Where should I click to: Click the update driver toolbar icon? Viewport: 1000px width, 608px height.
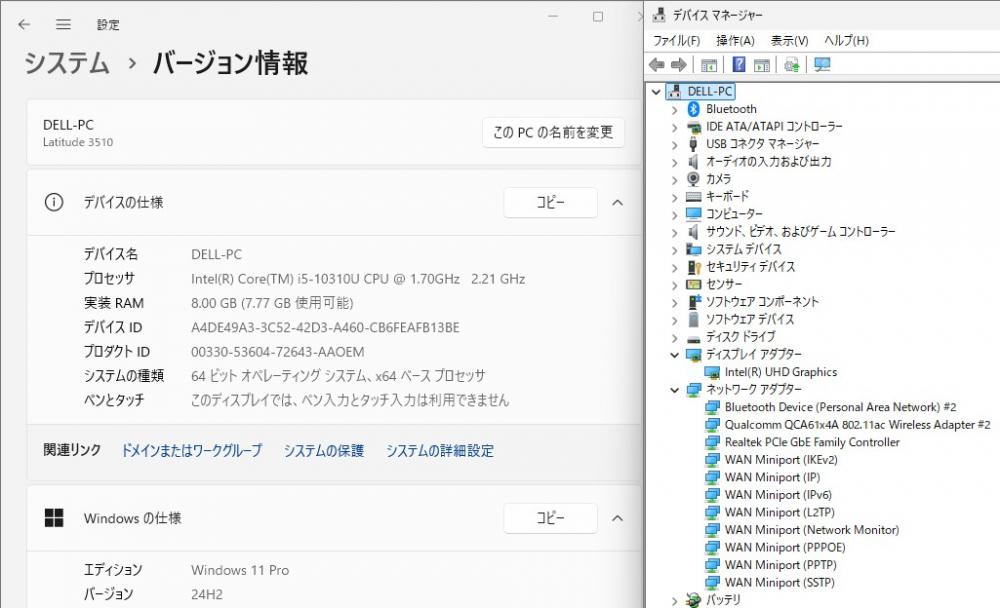(x=791, y=64)
